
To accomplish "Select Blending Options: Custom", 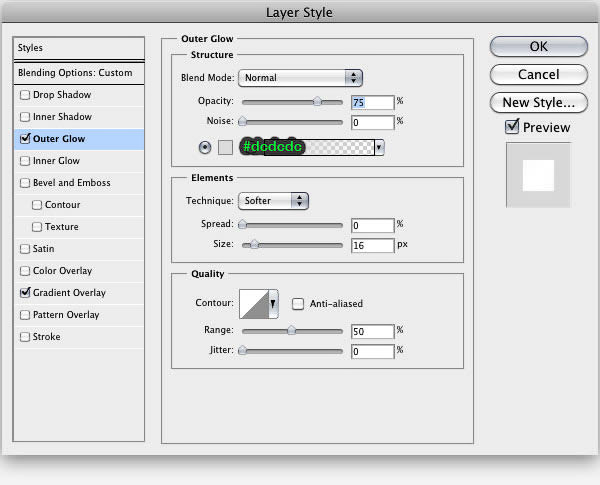I will [x=79, y=73].
